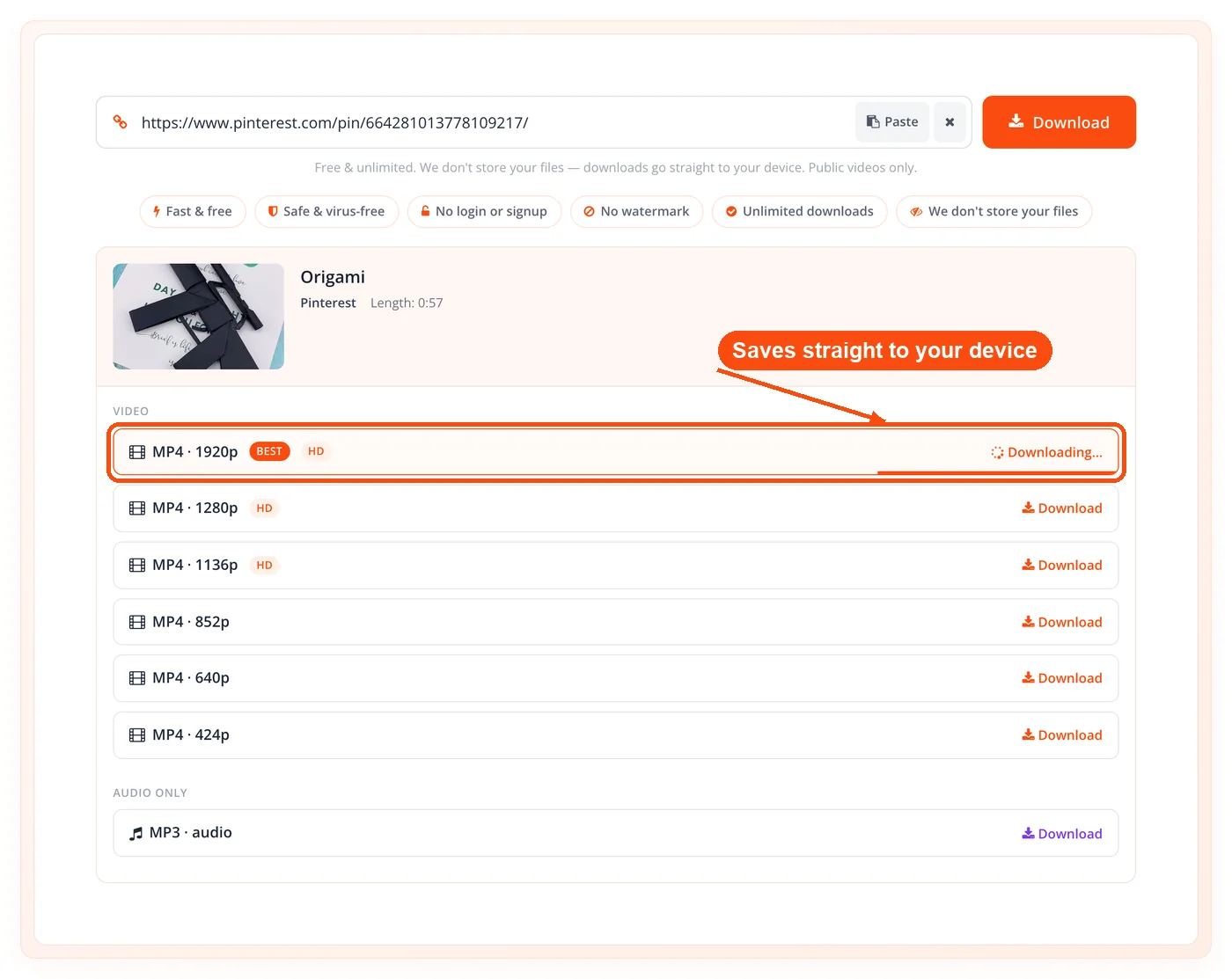Click the shield icon on Safe & virus-free
This screenshot has width=1232, height=979.
(273, 212)
